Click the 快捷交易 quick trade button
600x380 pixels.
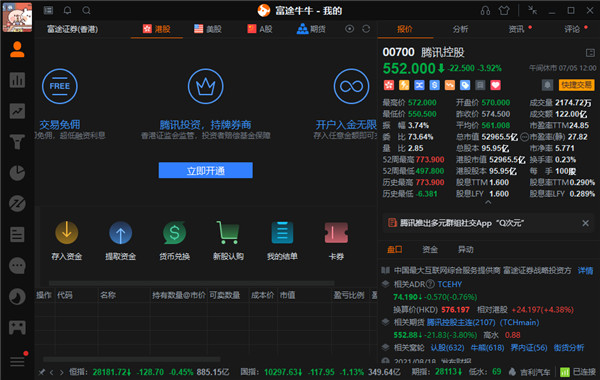pos(576,85)
